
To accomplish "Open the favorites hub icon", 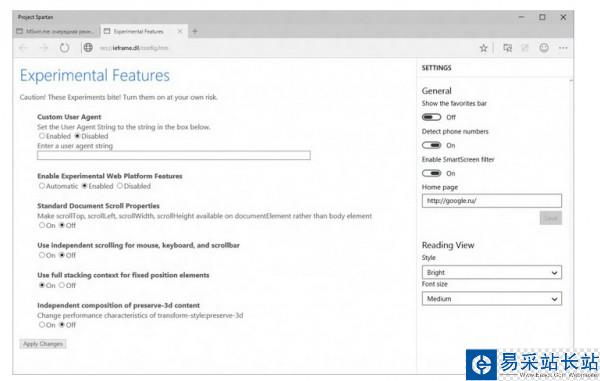I will (x=507, y=48).
